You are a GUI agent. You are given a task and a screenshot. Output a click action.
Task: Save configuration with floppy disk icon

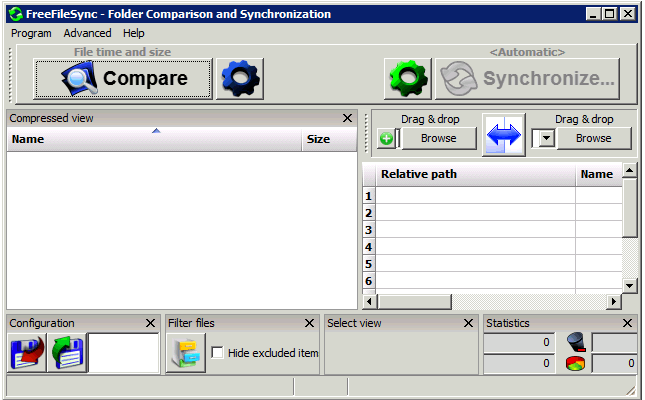tap(27, 353)
